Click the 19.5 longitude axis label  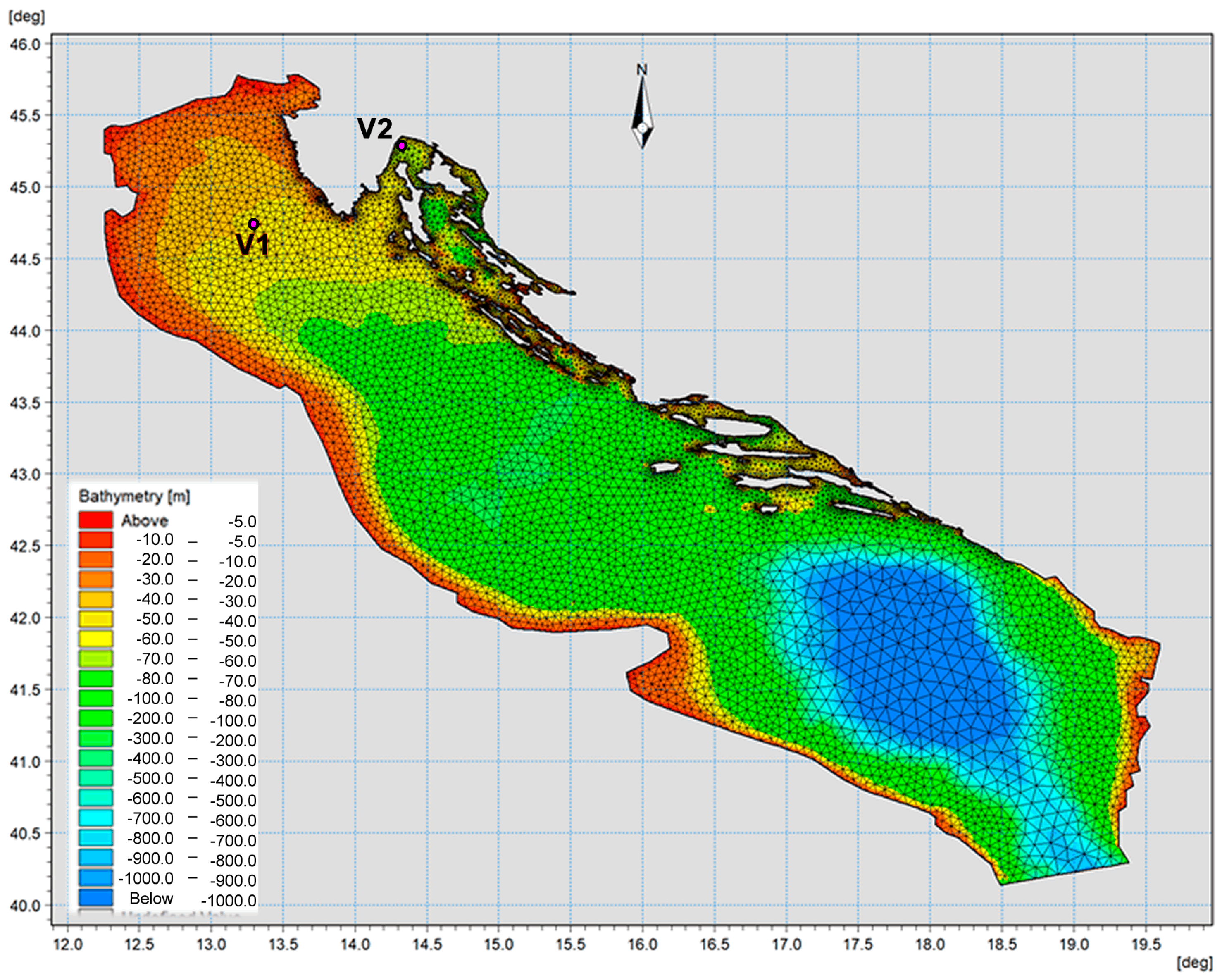1146,944
